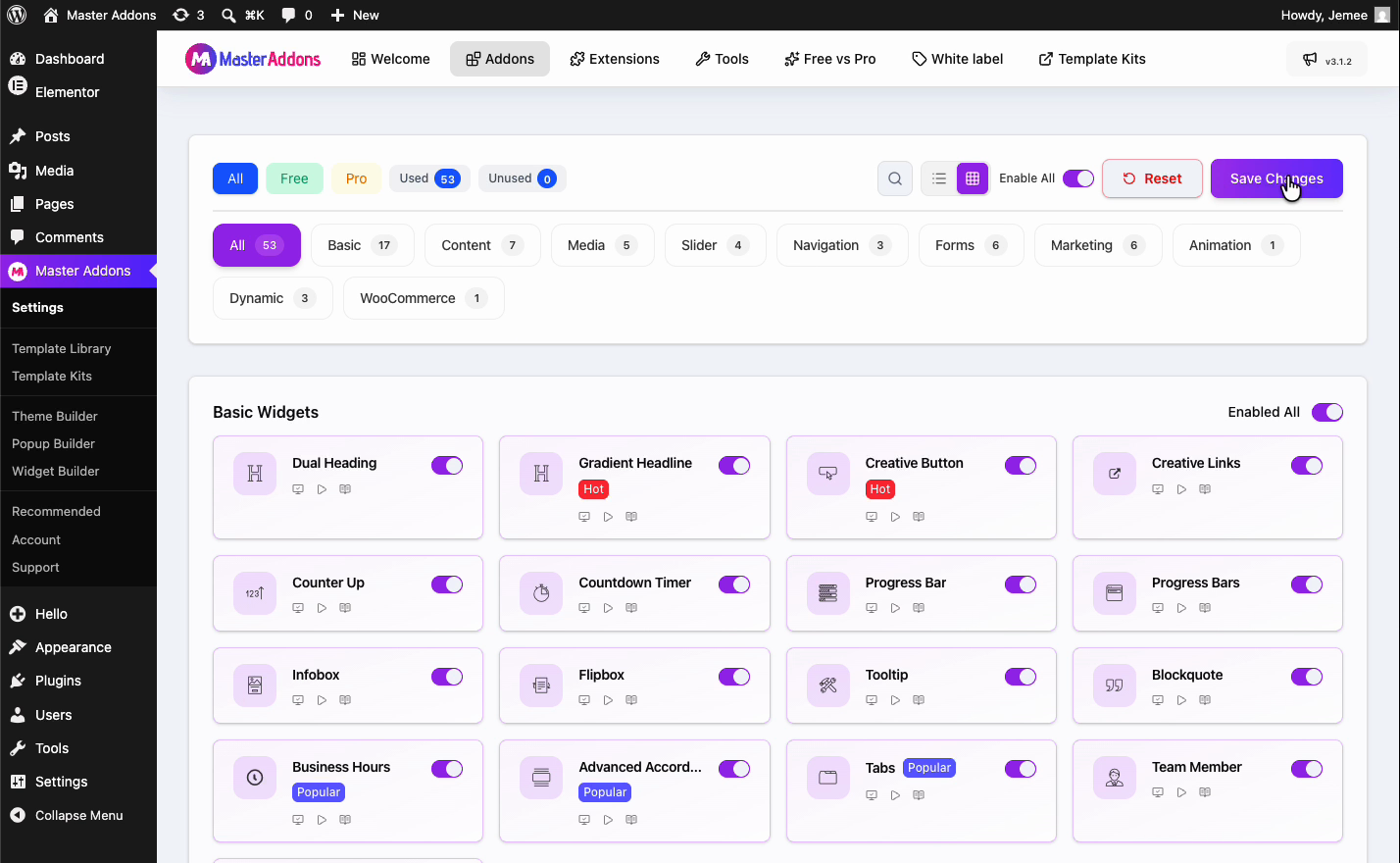Screen dimensions: 1400x863
Task: Open Template Library in sidebar
Action: click(61, 348)
